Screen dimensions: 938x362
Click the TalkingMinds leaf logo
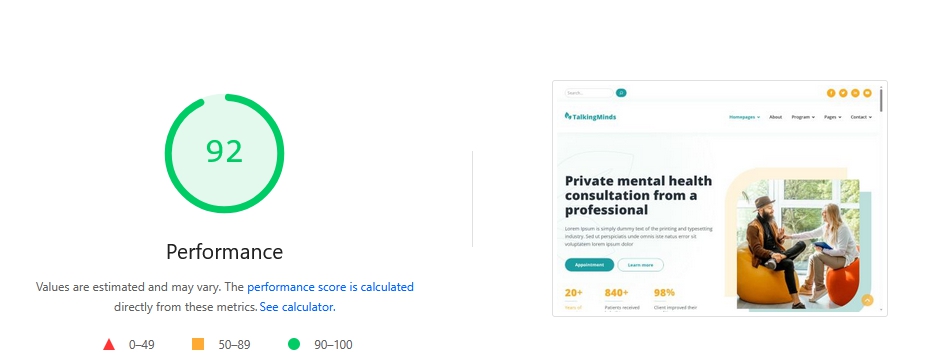click(590, 116)
